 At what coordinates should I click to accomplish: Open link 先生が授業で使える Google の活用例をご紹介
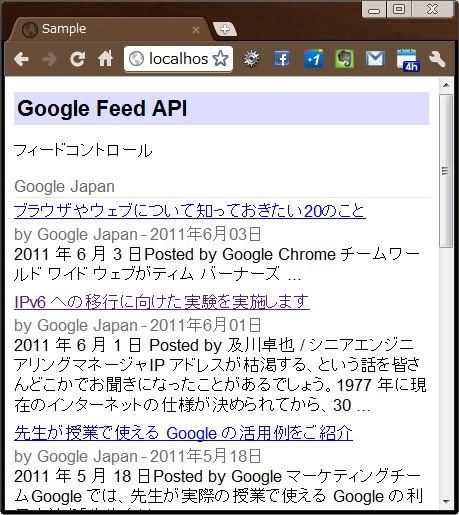pyautogui.click(x=183, y=433)
